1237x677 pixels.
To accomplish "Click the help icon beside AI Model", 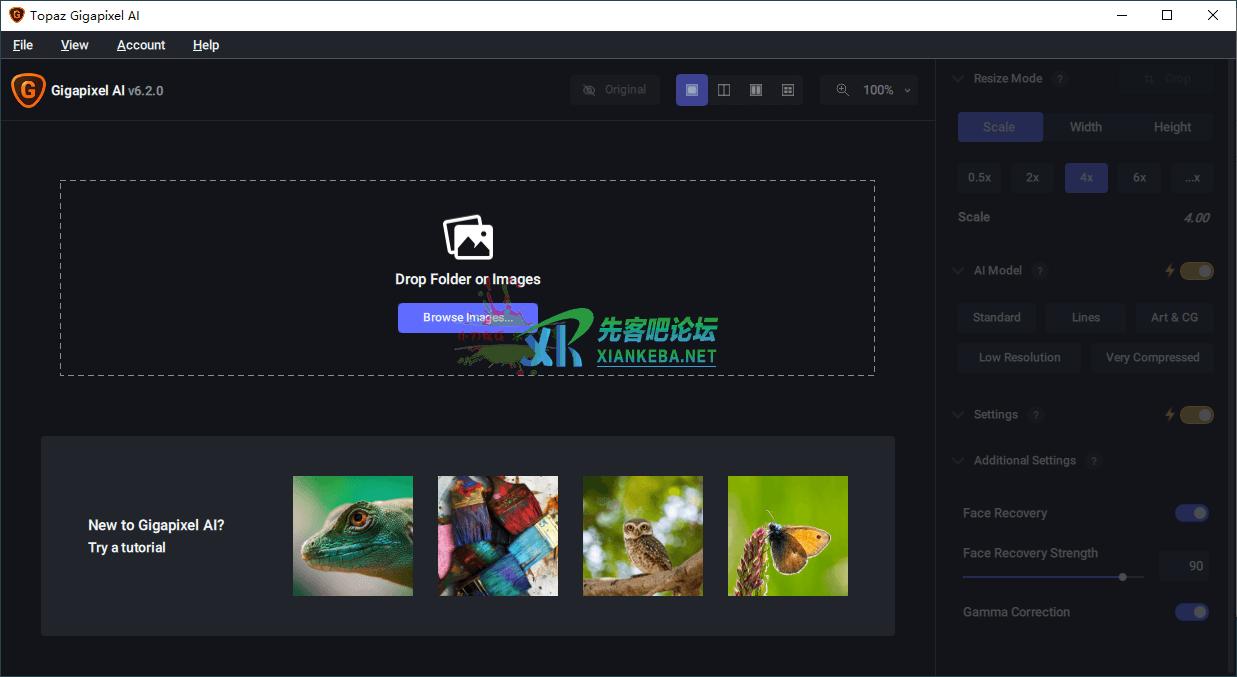I will tap(1040, 271).
